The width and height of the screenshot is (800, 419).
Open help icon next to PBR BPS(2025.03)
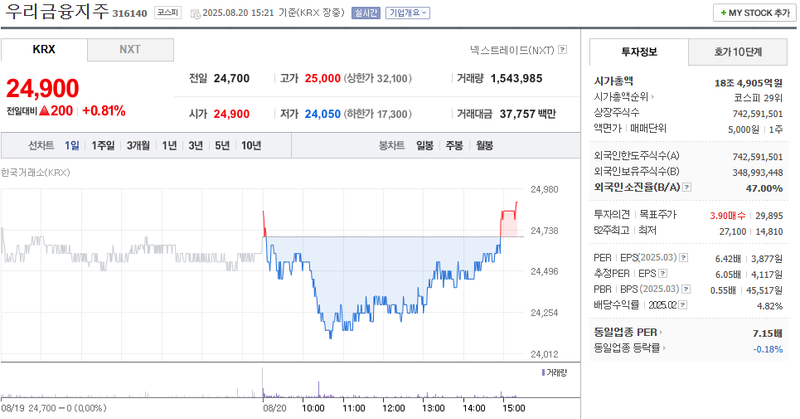(686, 289)
